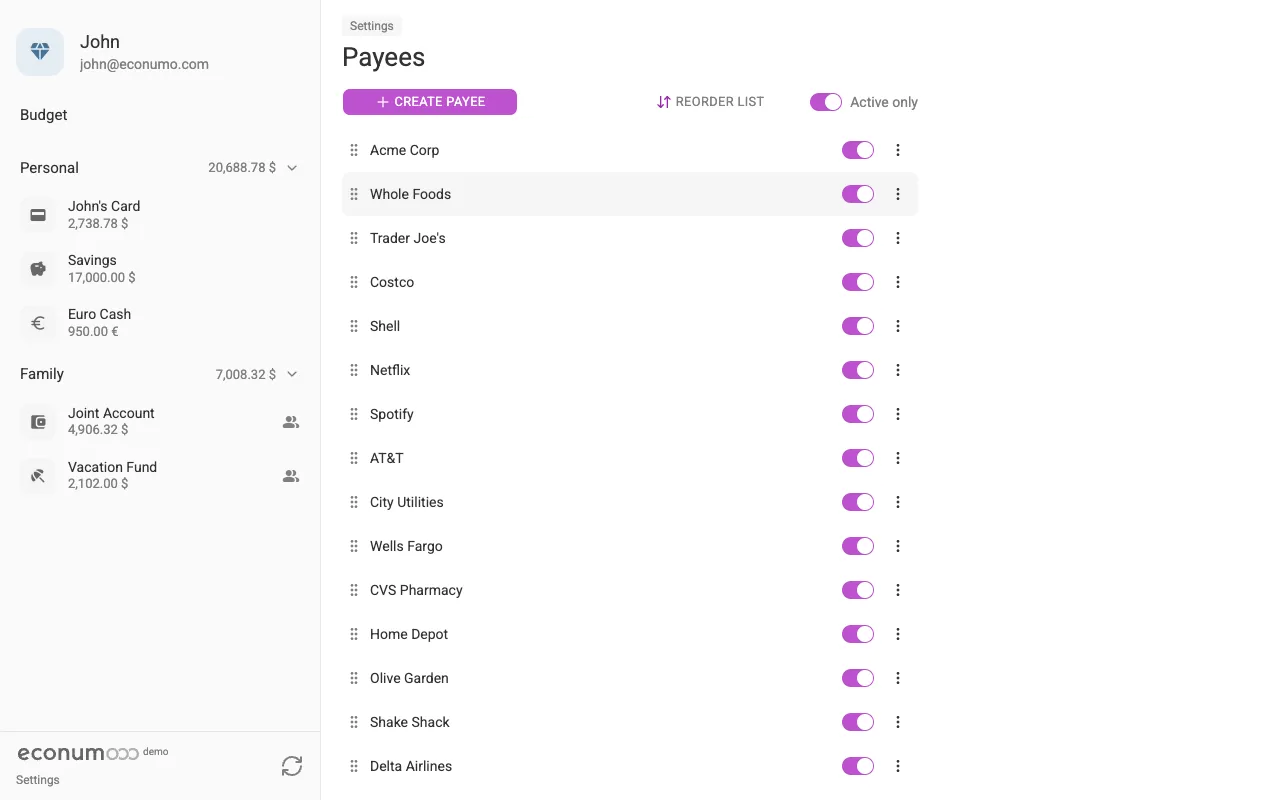Screen dimensions: 1280x800
Task: Click drag handle beside City Utilities
Action: (x=354, y=502)
